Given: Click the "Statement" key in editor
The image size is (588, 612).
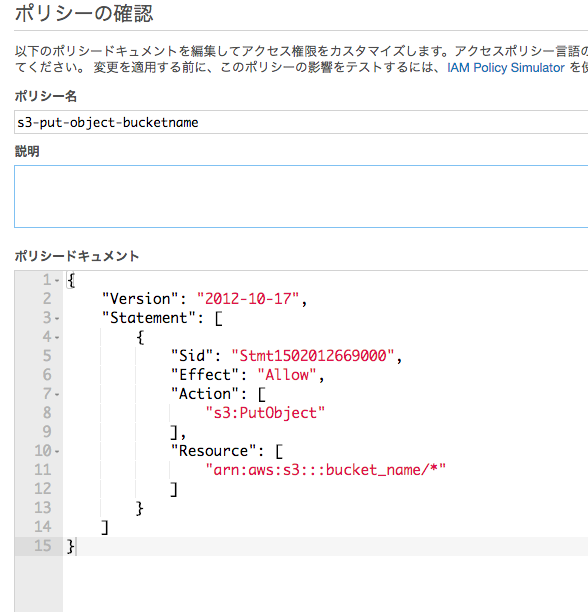Looking at the screenshot, I should click(x=149, y=318).
